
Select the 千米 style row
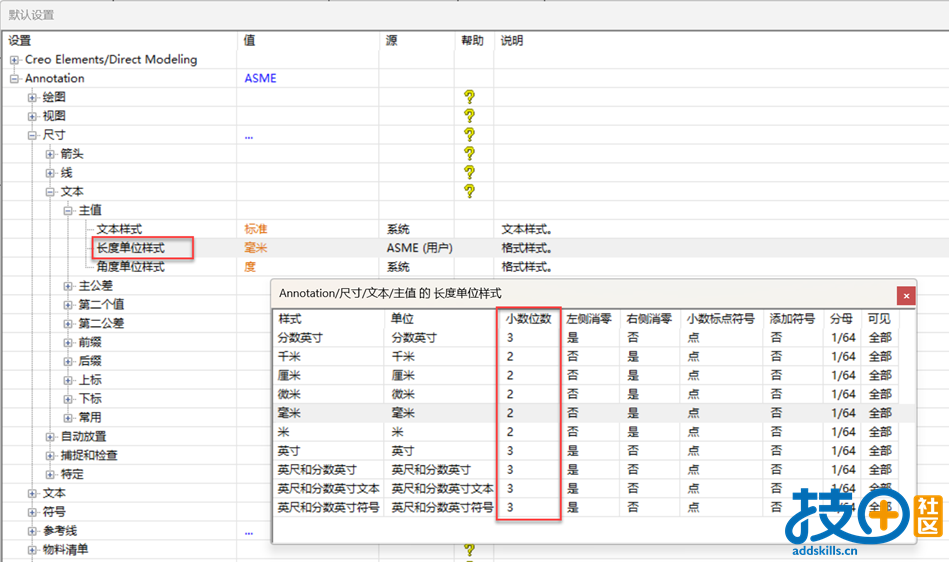586,356
